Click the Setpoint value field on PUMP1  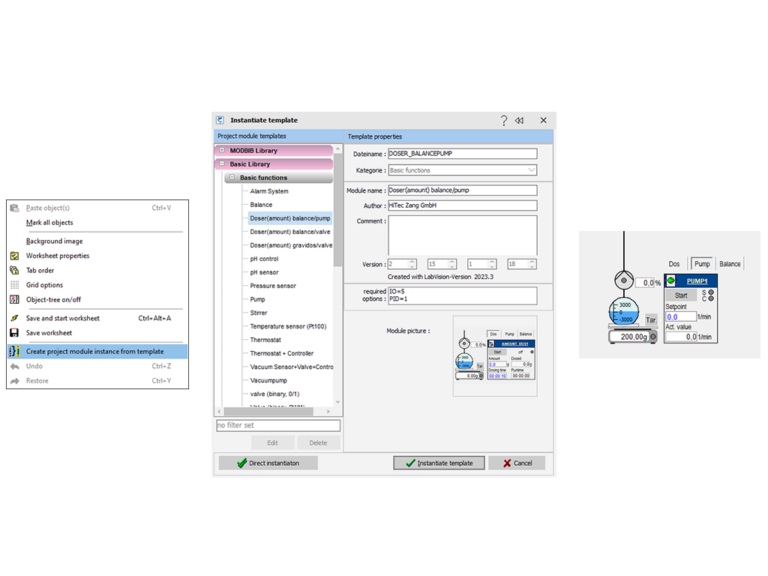(x=681, y=316)
